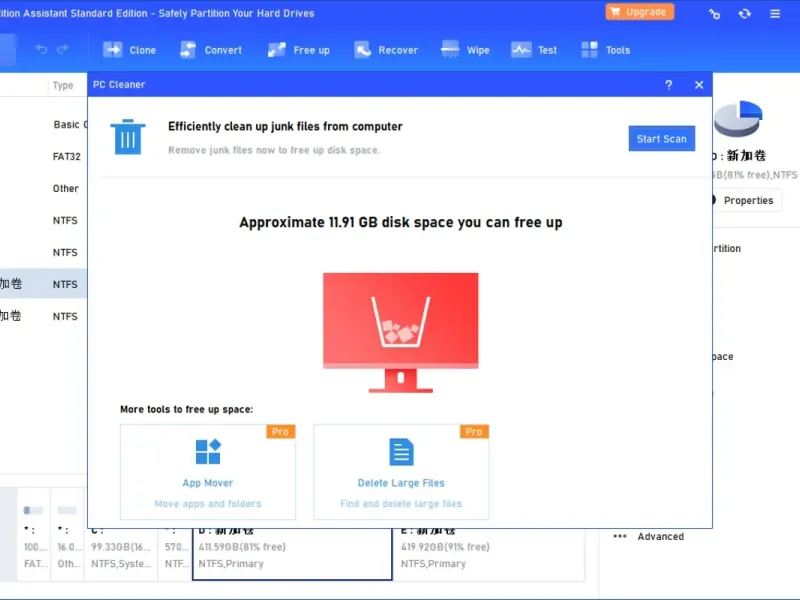Select the Free up toolbar item
Viewport: 800px width, 600px height.
point(299,50)
